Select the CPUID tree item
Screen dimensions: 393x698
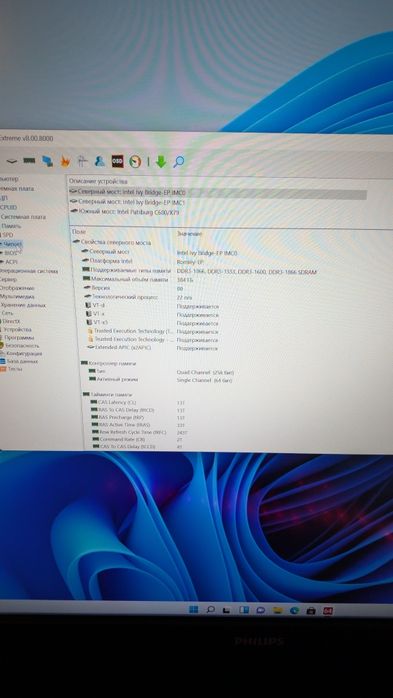[8, 207]
